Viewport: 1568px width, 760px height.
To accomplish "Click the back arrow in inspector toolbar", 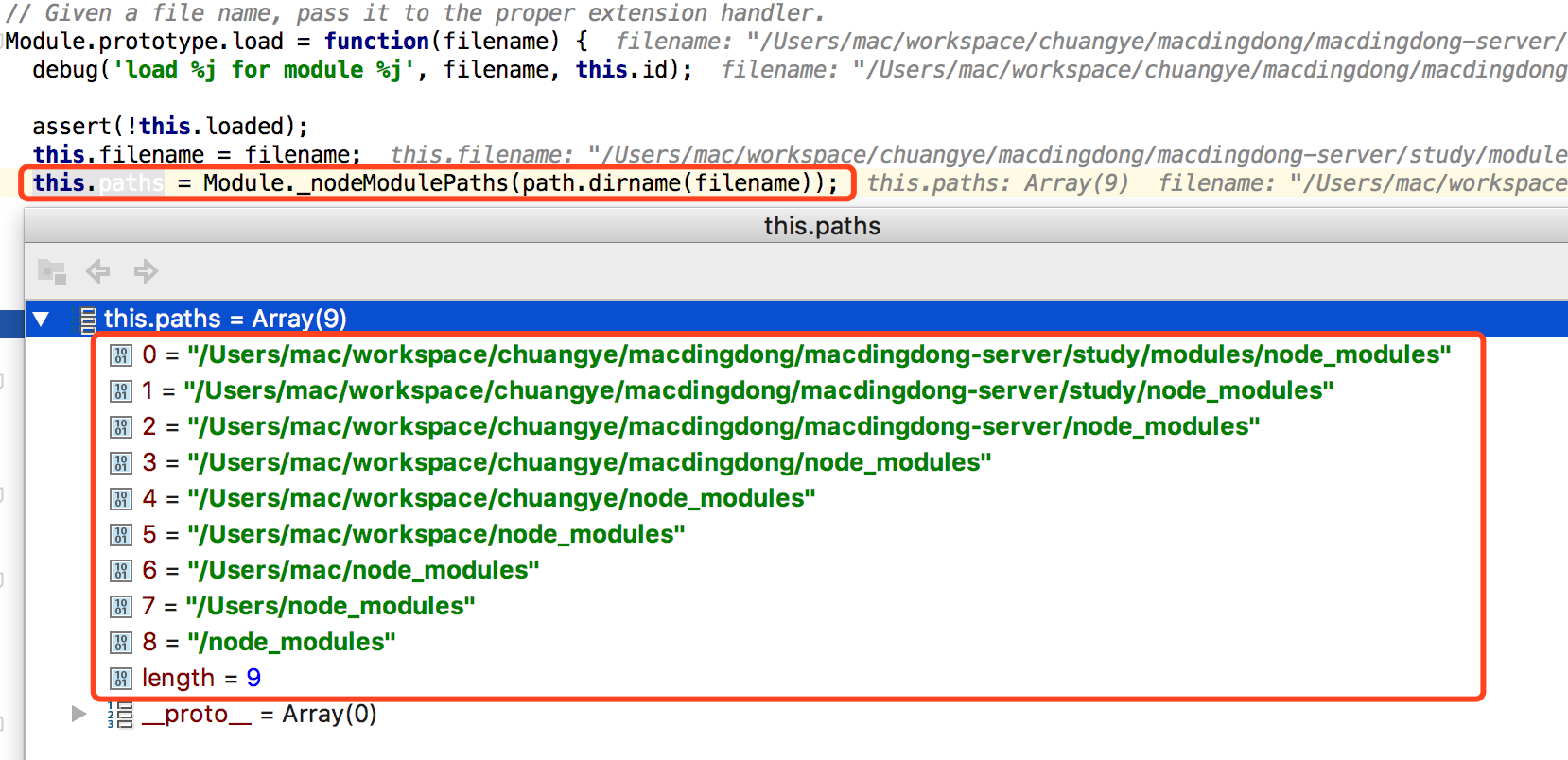I will (97, 272).
